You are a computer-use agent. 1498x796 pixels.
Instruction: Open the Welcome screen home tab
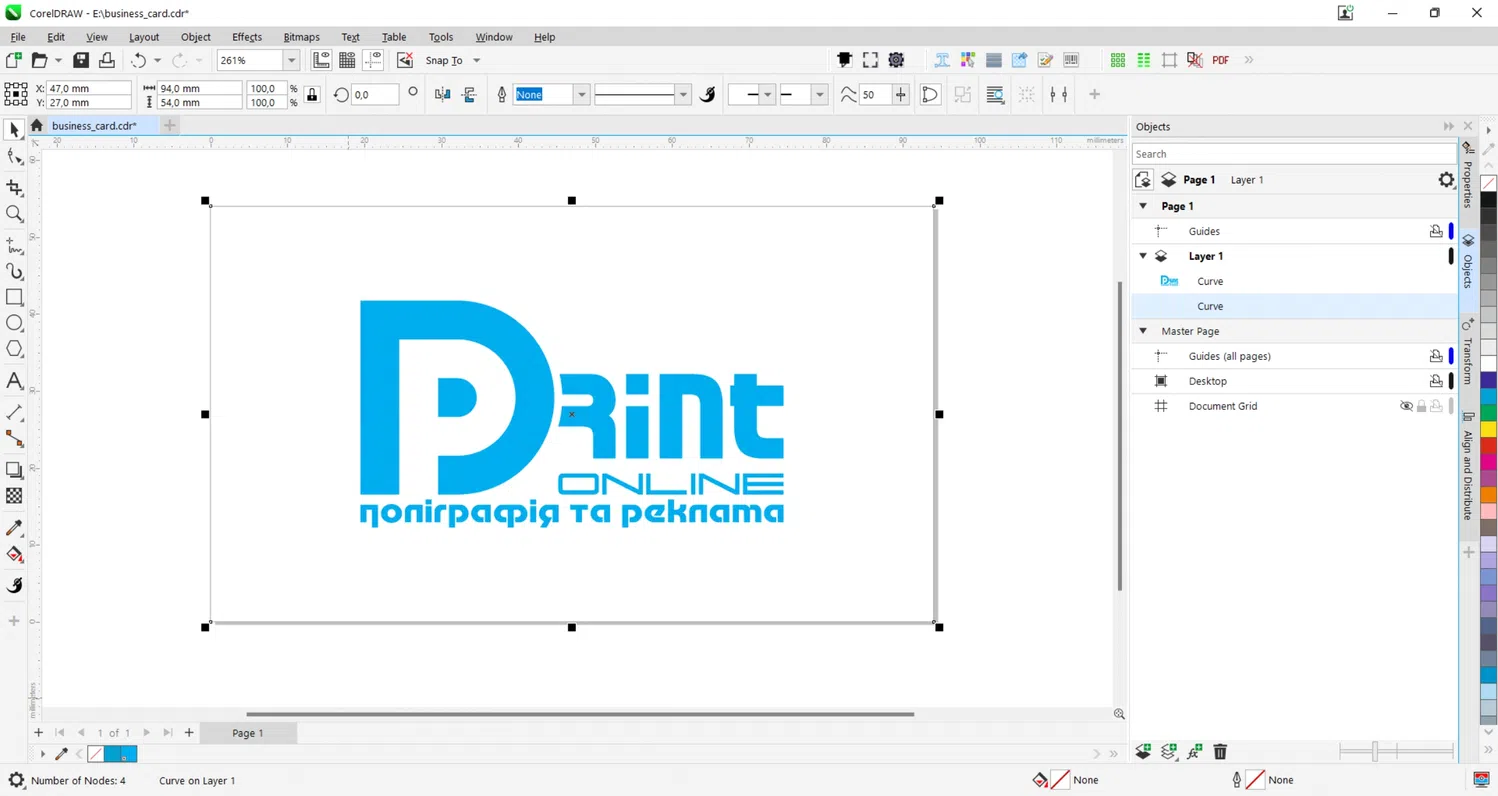click(37, 126)
